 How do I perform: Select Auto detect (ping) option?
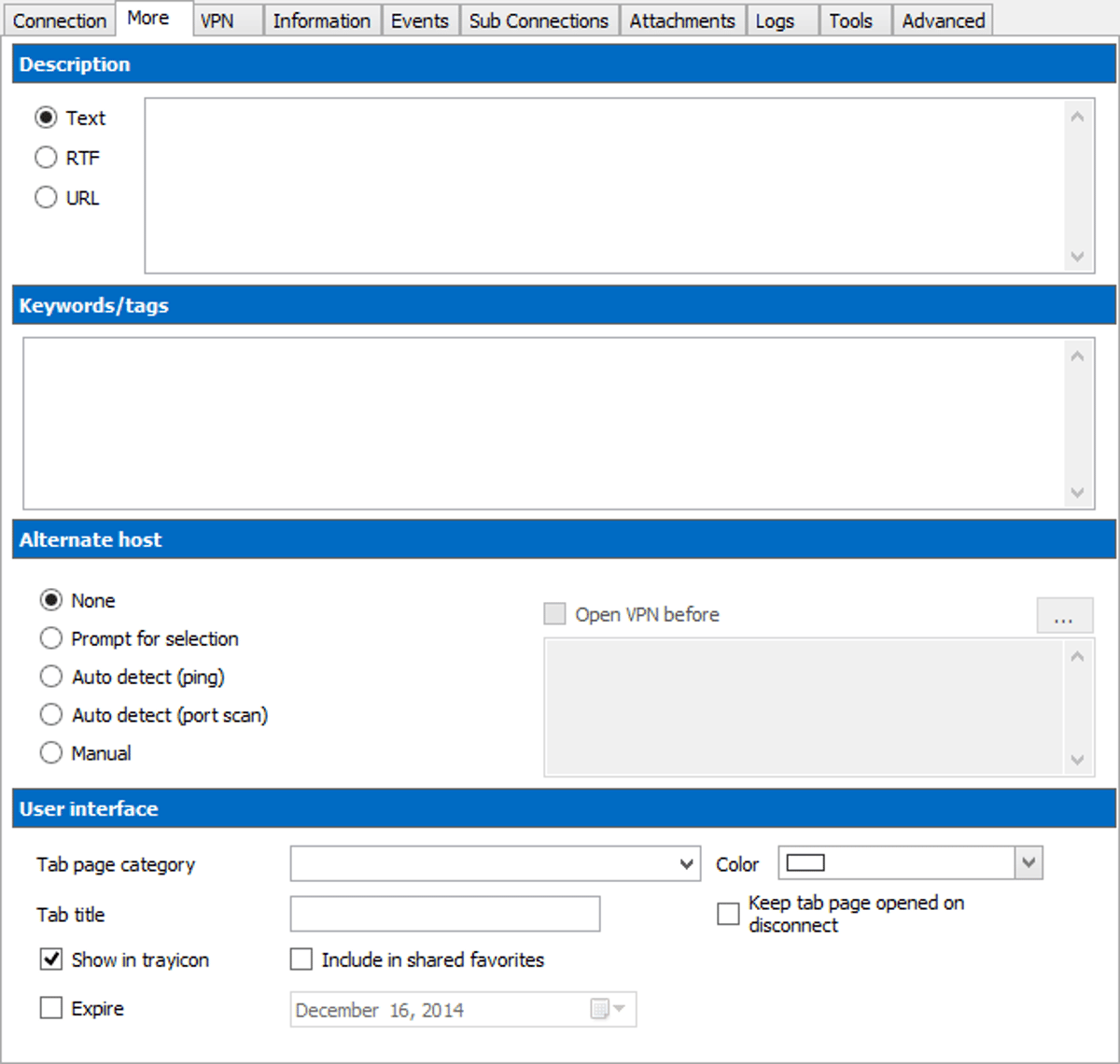click(51, 676)
